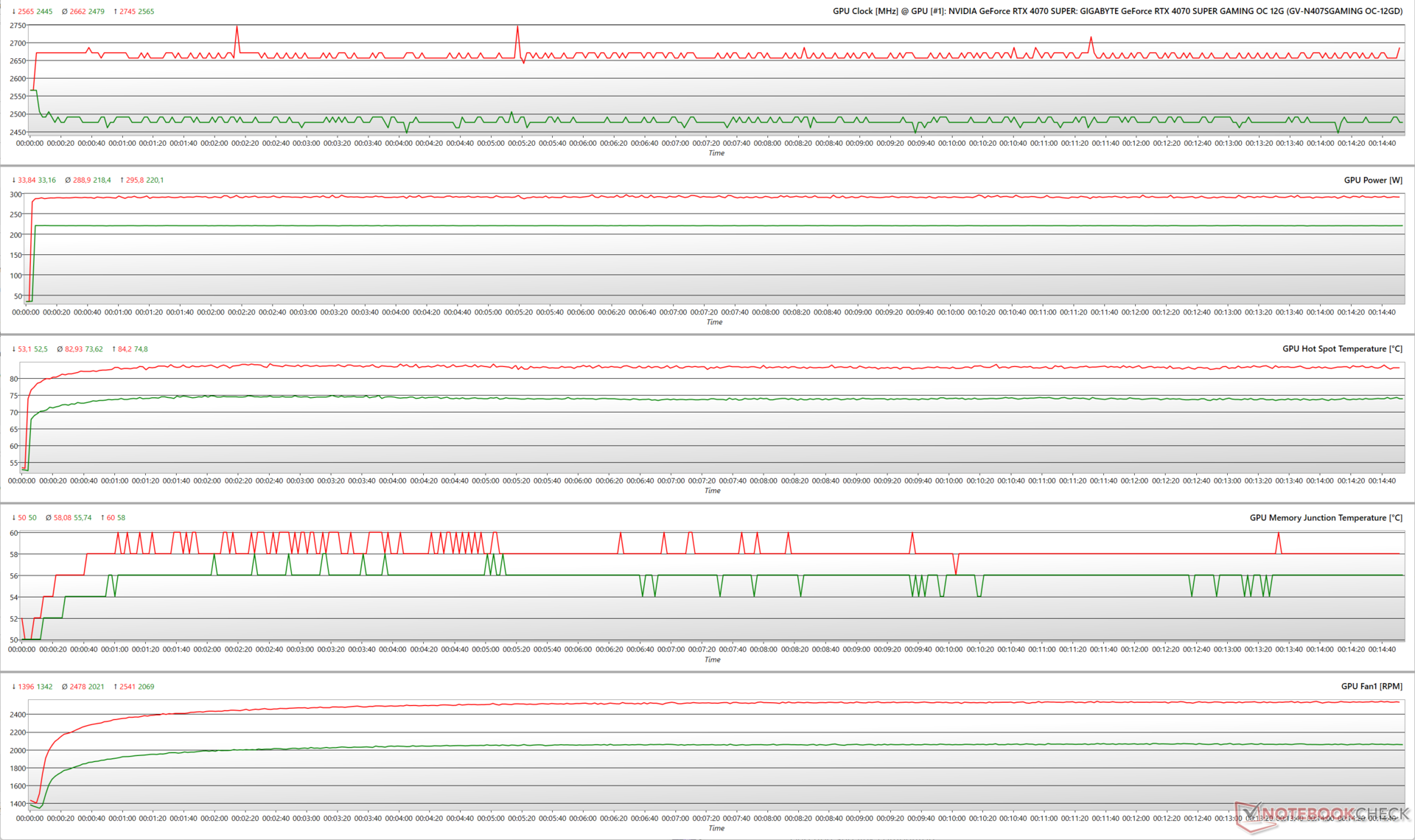Click the 2750 axis label on GPU Clock chart

click(18, 26)
